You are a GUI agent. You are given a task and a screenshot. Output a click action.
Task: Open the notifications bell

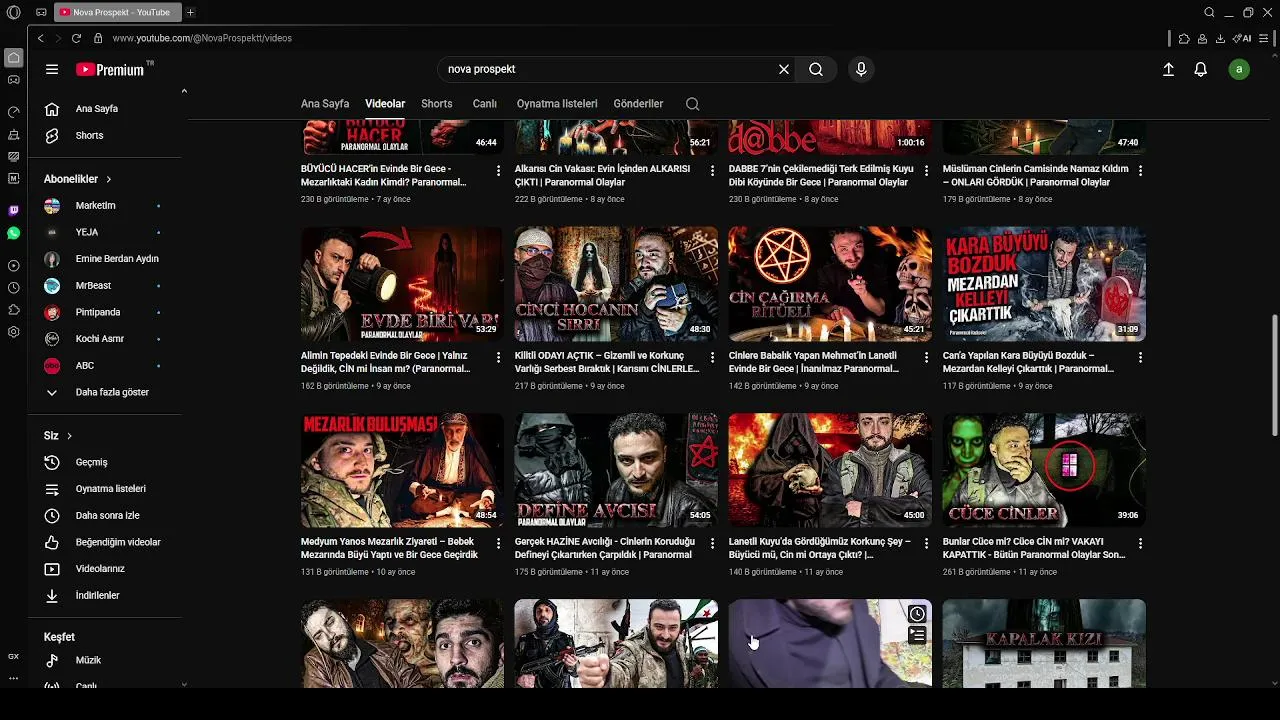(1201, 69)
